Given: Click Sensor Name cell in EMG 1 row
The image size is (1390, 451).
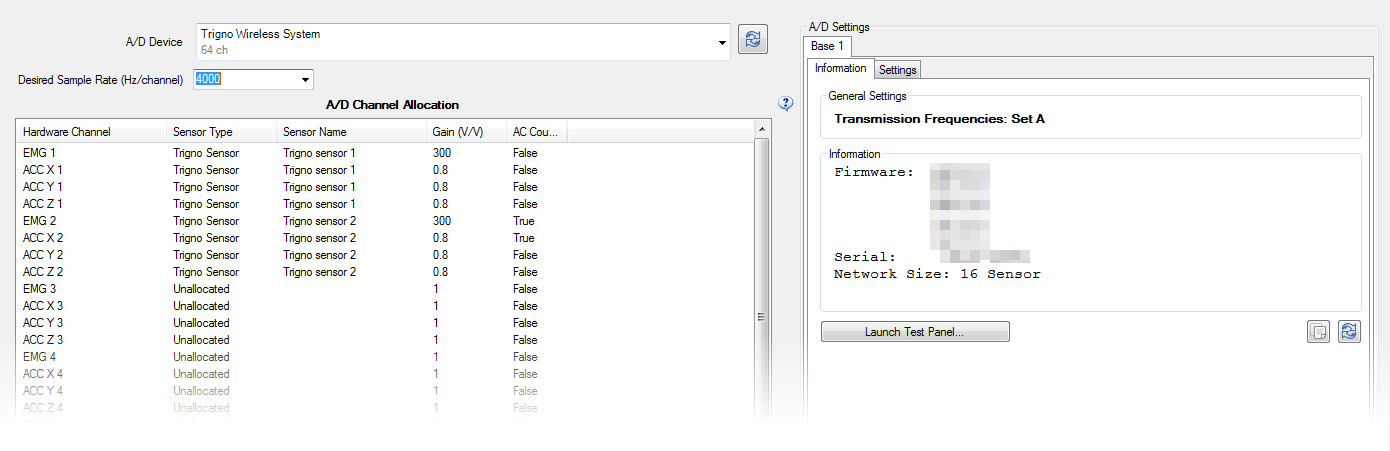Looking at the screenshot, I should click(319, 152).
